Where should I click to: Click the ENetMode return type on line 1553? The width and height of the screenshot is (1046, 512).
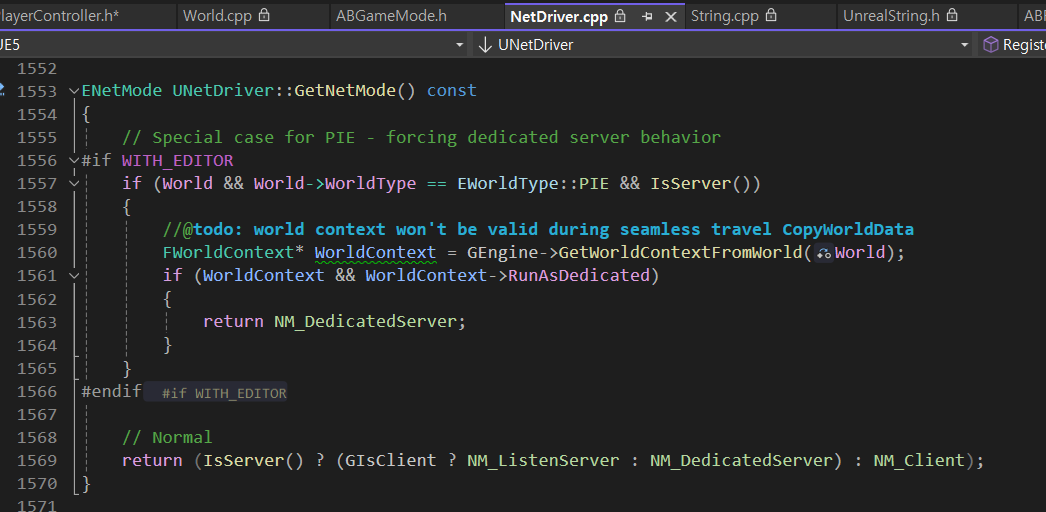122,90
